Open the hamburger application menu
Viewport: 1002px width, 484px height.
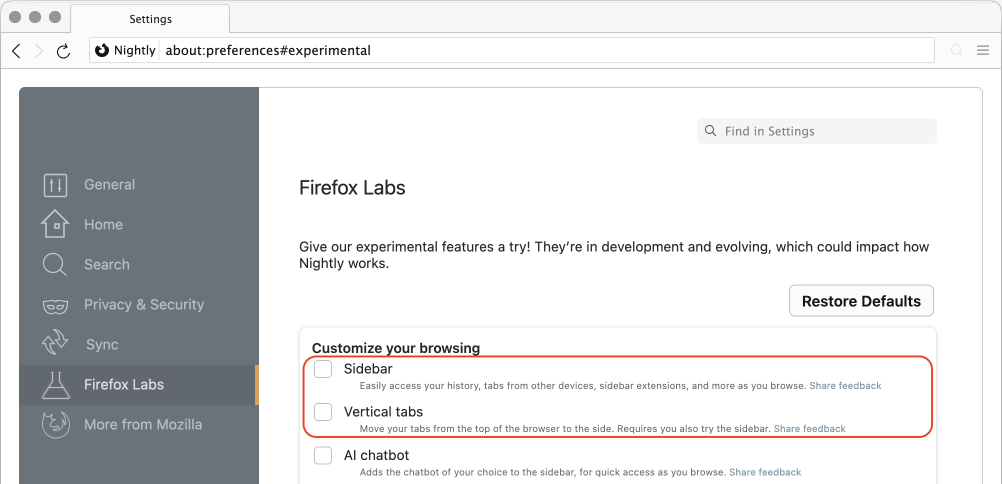click(983, 50)
